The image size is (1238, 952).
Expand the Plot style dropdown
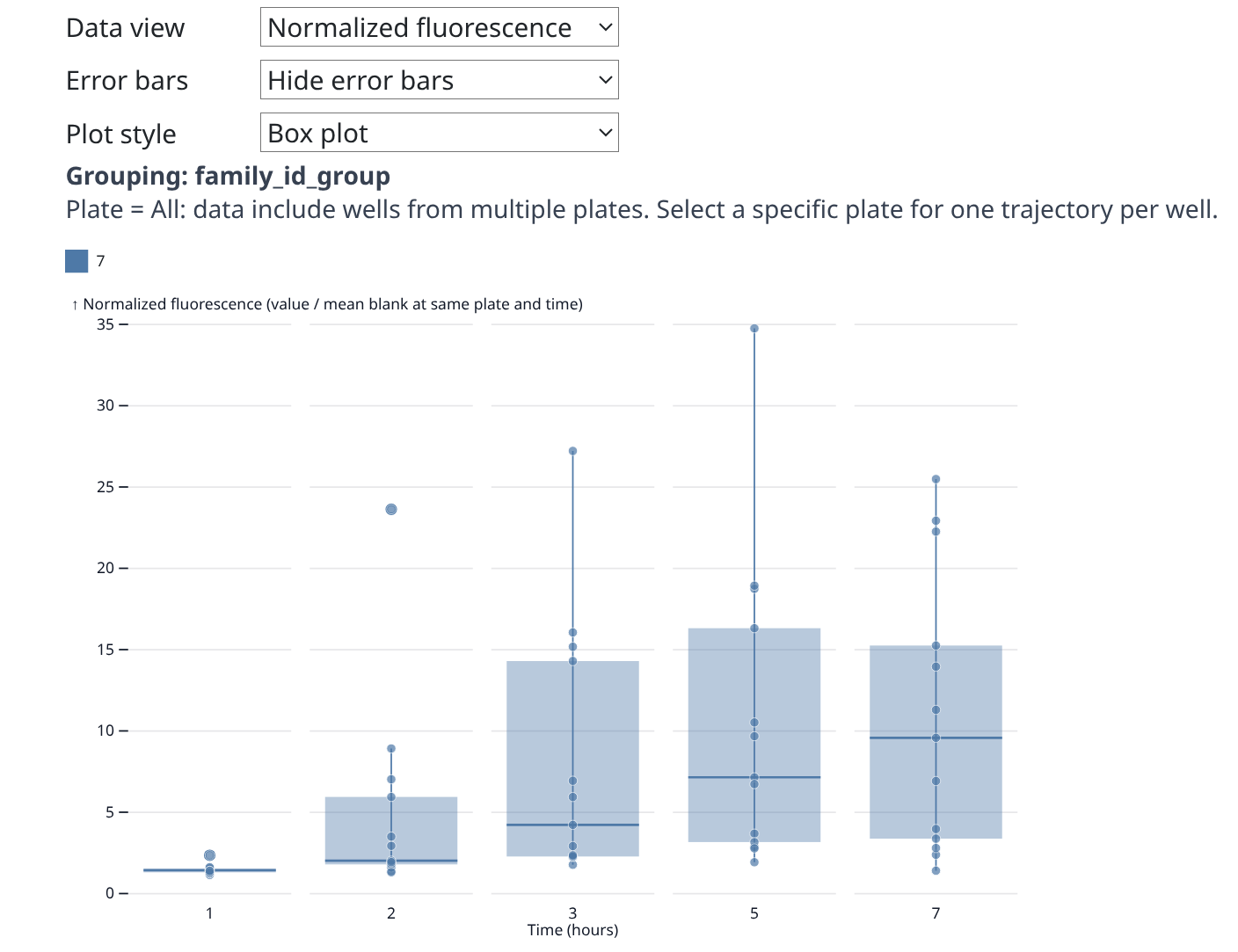pyautogui.click(x=439, y=133)
